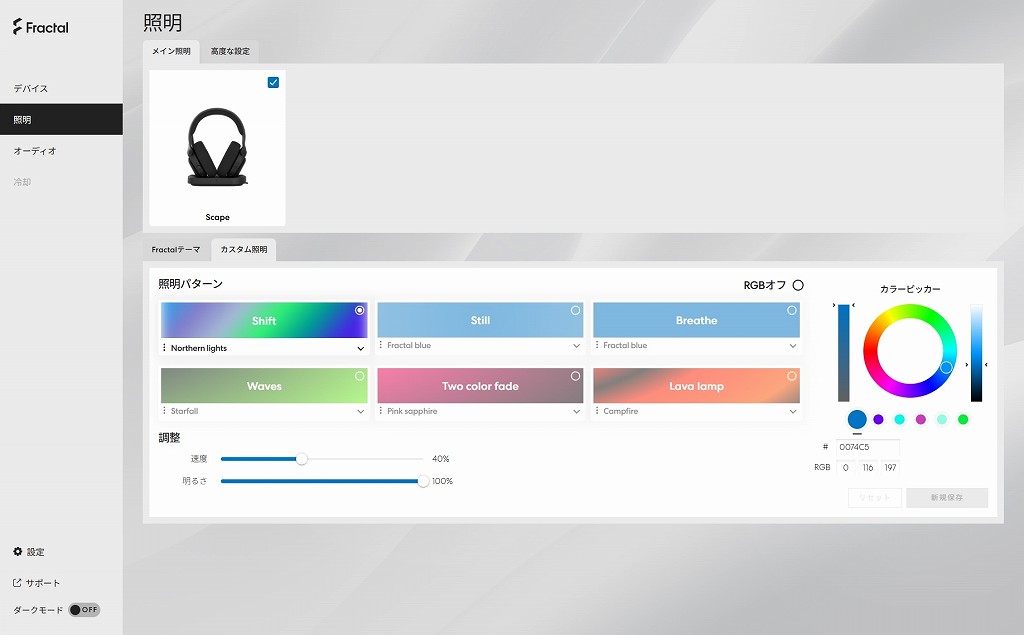
Task: Toggle dark mode switch on
Action: 84,610
